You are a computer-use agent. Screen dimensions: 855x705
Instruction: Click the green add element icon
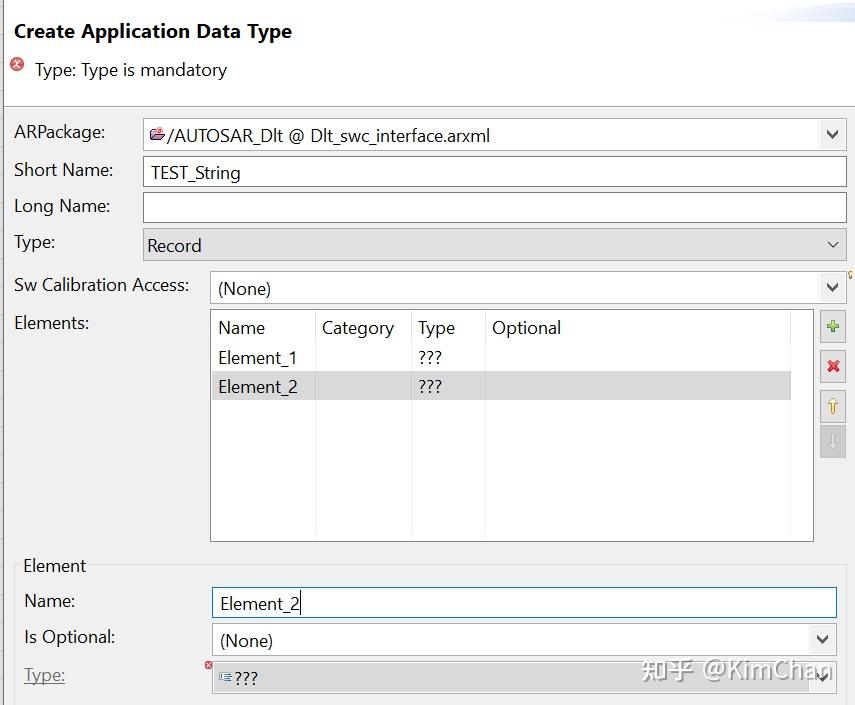[832, 327]
